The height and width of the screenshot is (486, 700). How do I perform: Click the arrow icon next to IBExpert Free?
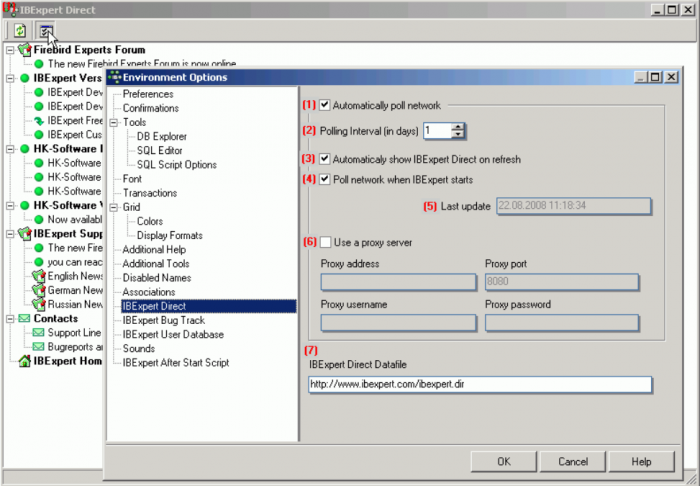tap(39, 121)
